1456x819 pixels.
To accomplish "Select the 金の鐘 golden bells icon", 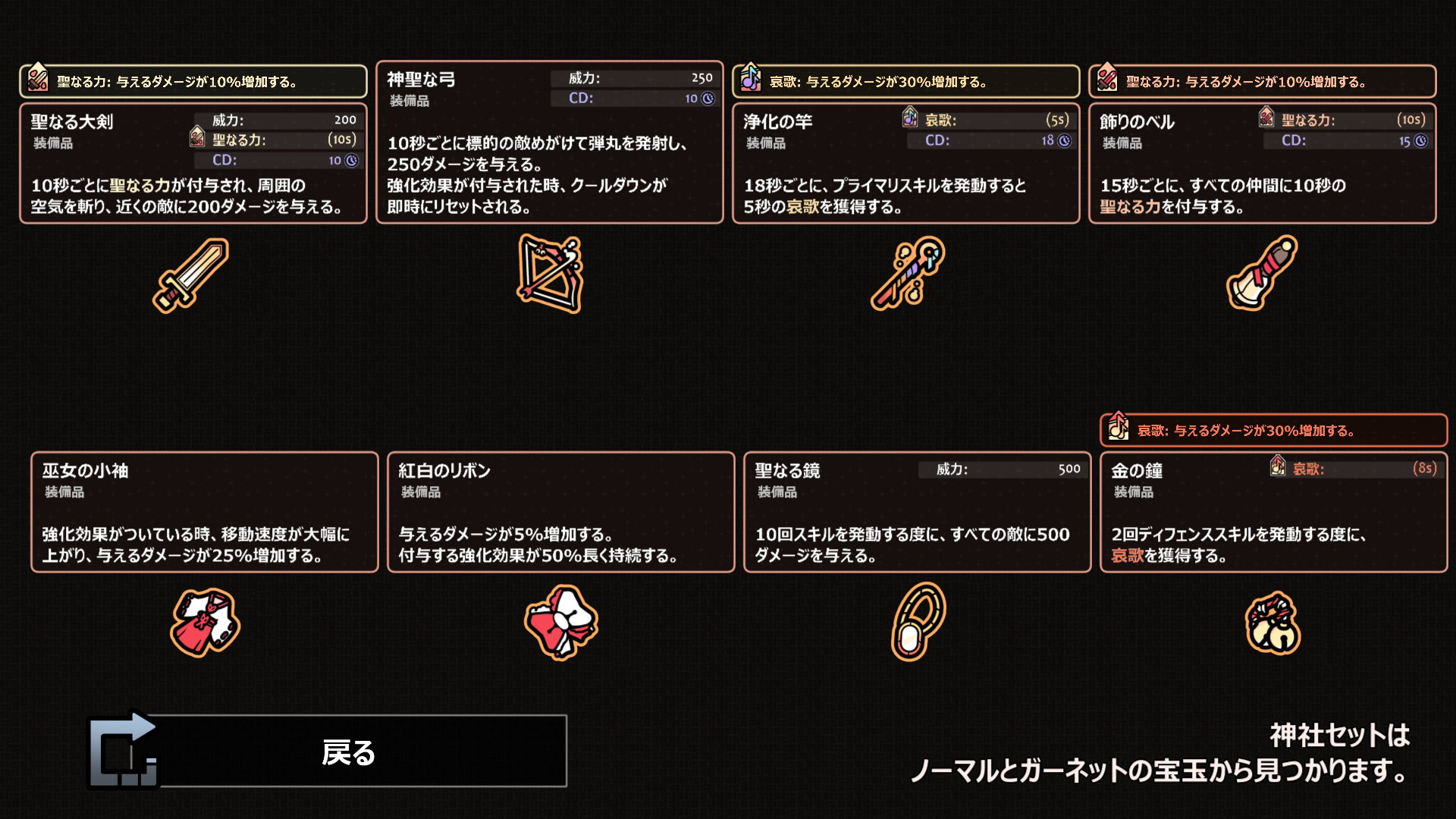I will click(1273, 623).
